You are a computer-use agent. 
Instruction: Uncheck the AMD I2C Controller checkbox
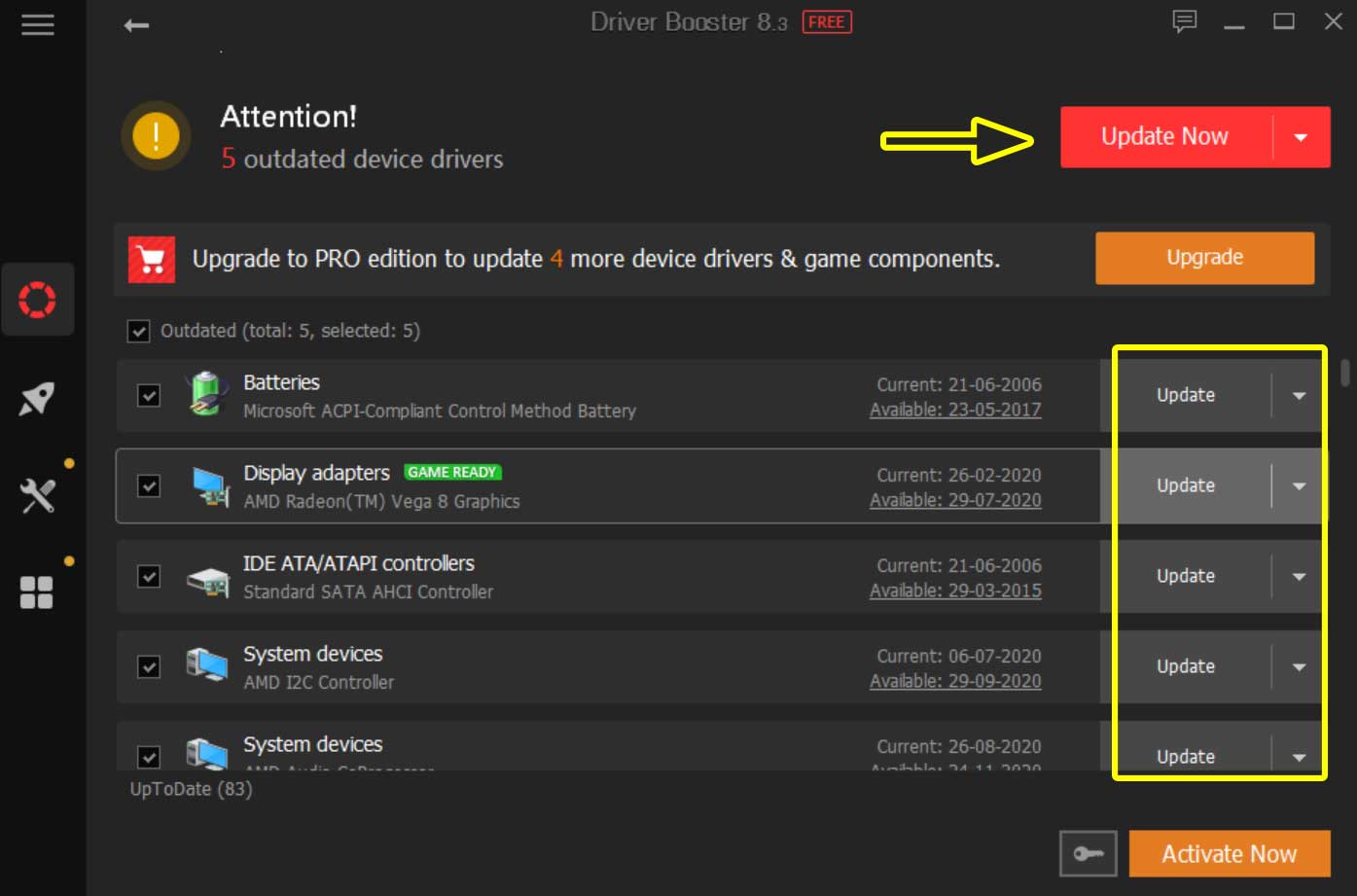tap(149, 667)
